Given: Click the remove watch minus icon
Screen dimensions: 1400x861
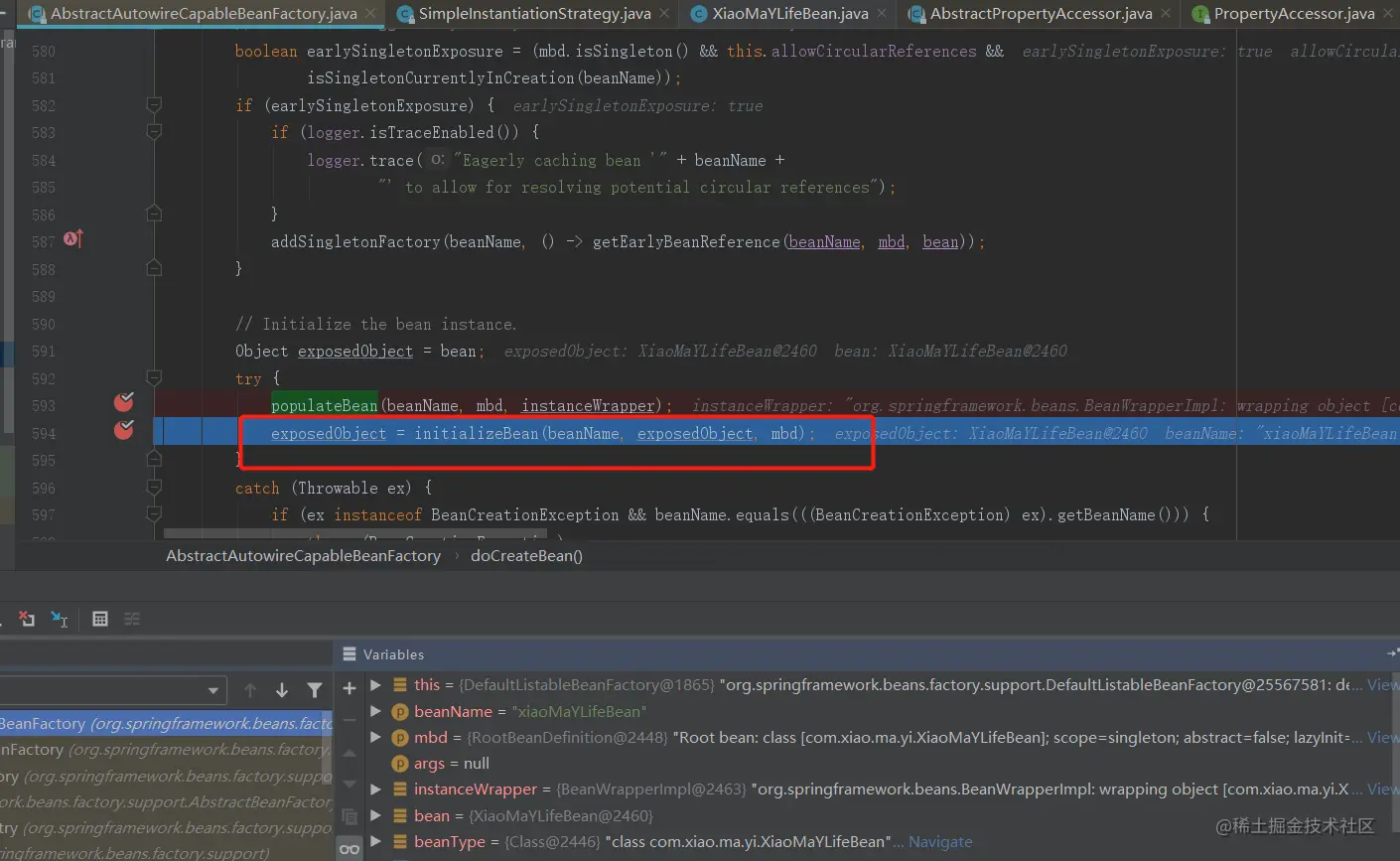Looking at the screenshot, I should [350, 720].
